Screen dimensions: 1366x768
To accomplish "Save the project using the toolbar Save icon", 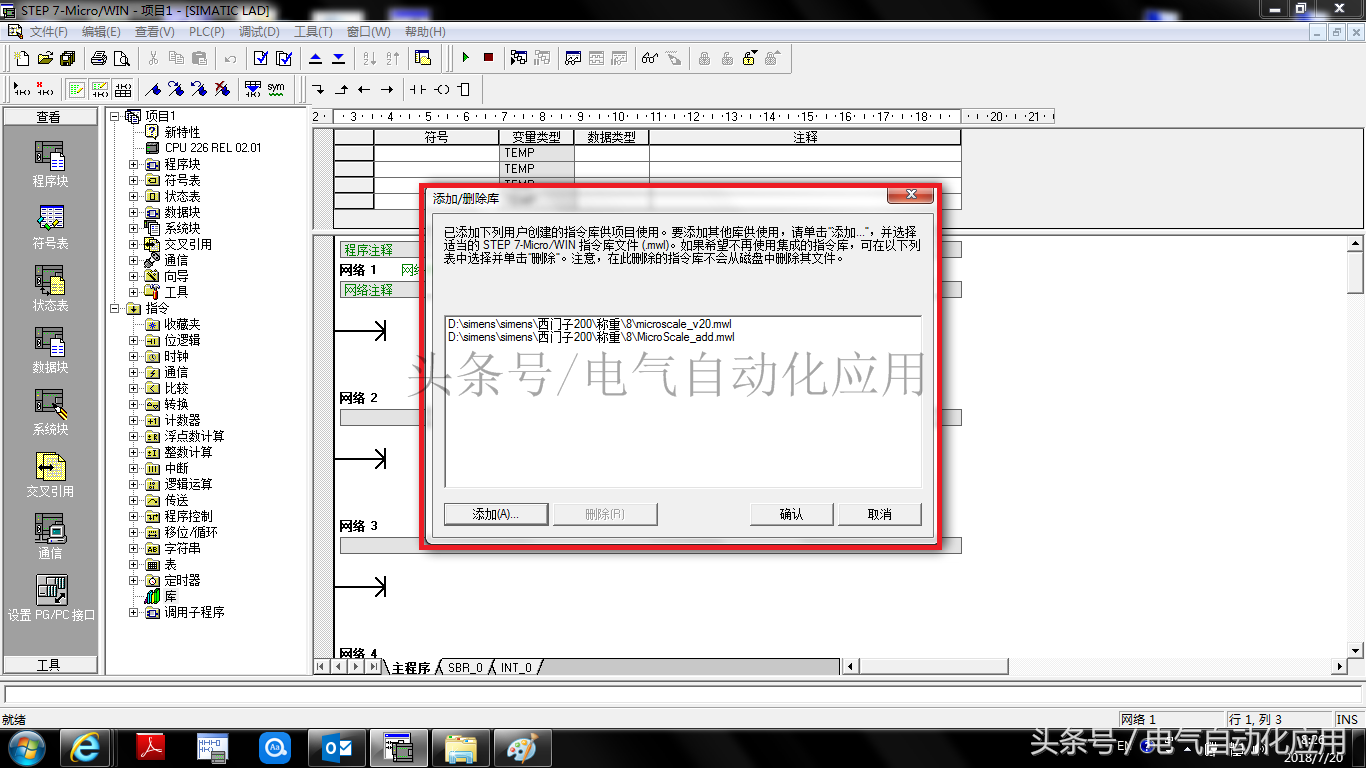I will (68, 58).
